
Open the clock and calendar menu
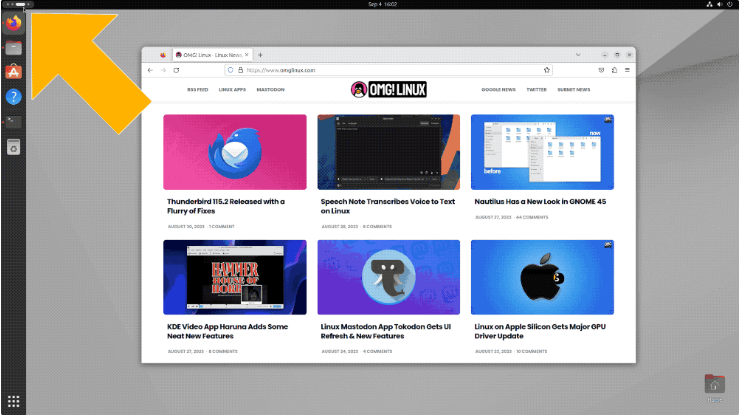click(382, 4)
